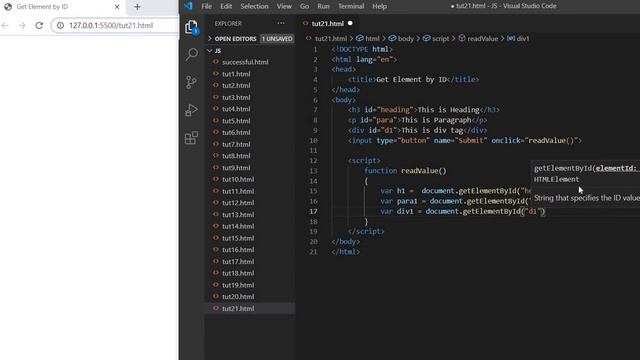
Task: Open the Run menu
Action: point(323,6)
